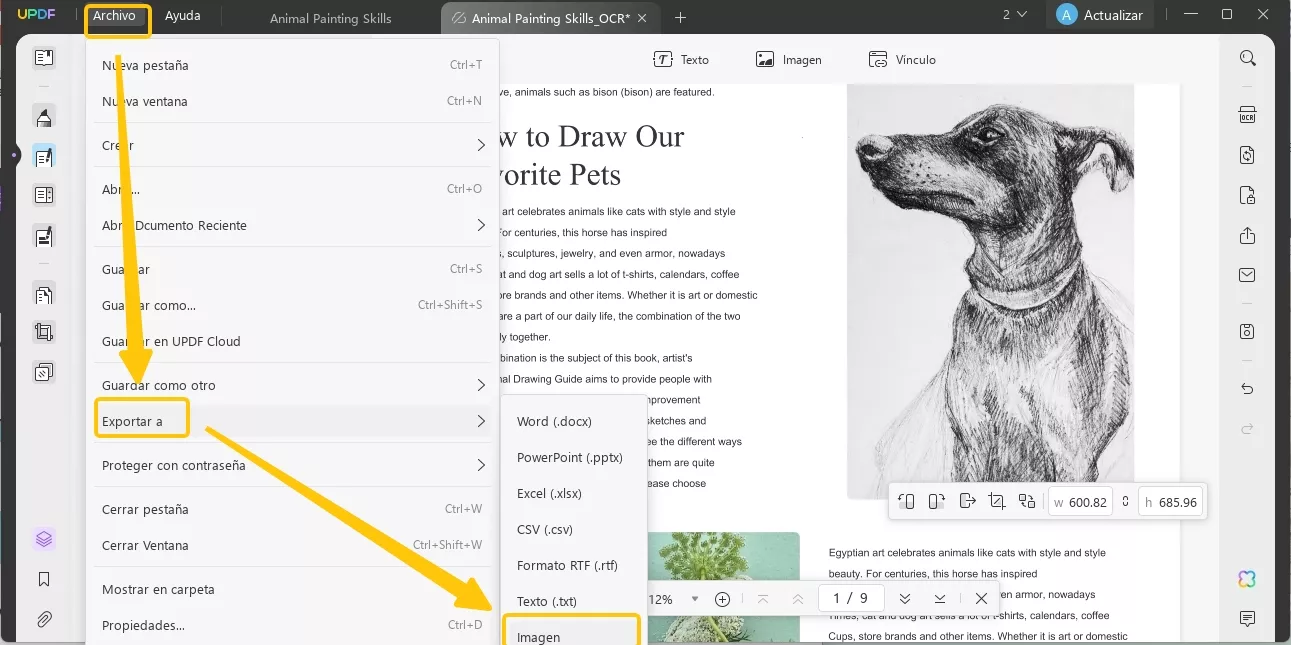Click the image height field 685.96
The height and width of the screenshot is (645, 1291).
pyautogui.click(x=1170, y=502)
